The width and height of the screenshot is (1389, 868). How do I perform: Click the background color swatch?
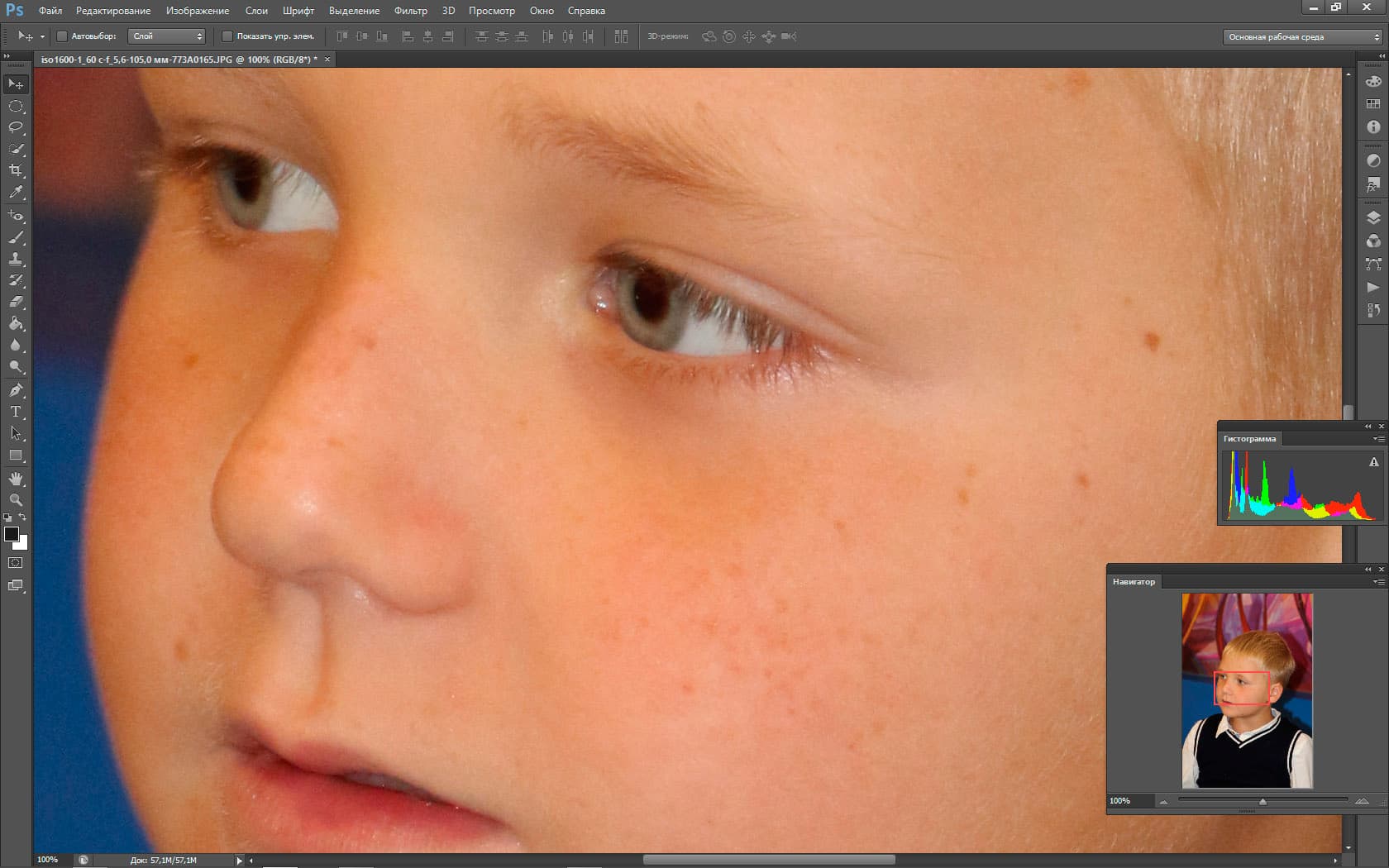pos(23,545)
